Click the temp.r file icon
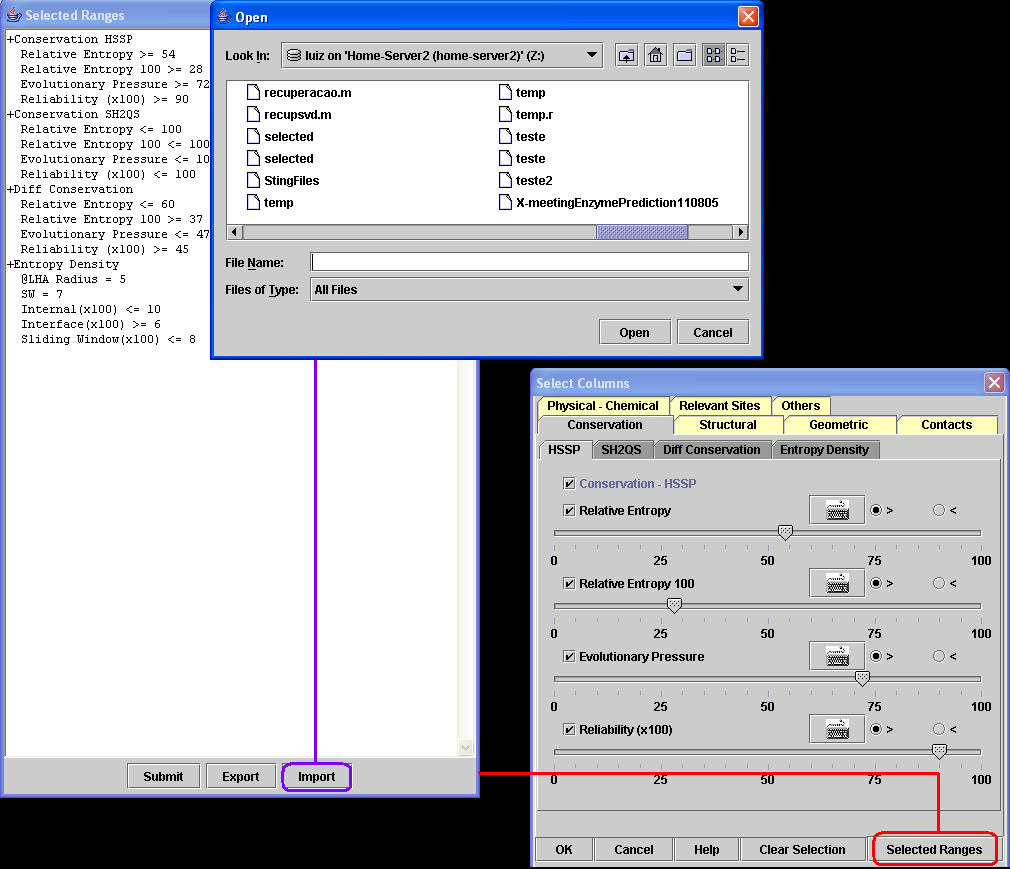 pyautogui.click(x=506, y=115)
